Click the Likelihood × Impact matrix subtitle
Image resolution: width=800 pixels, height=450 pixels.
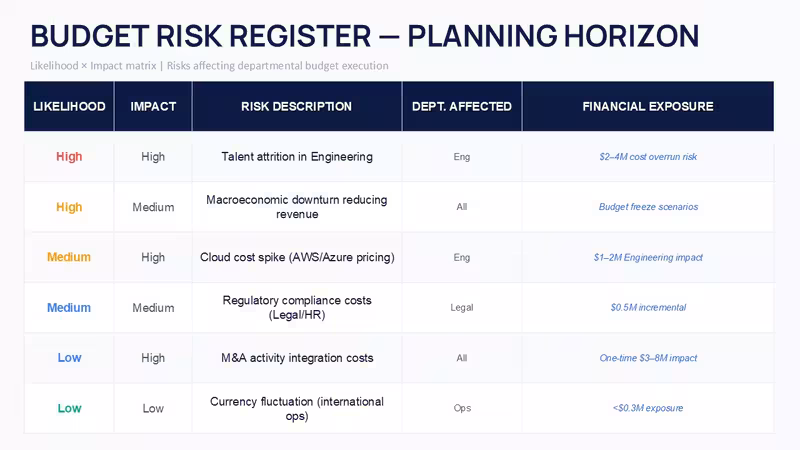tap(209, 66)
